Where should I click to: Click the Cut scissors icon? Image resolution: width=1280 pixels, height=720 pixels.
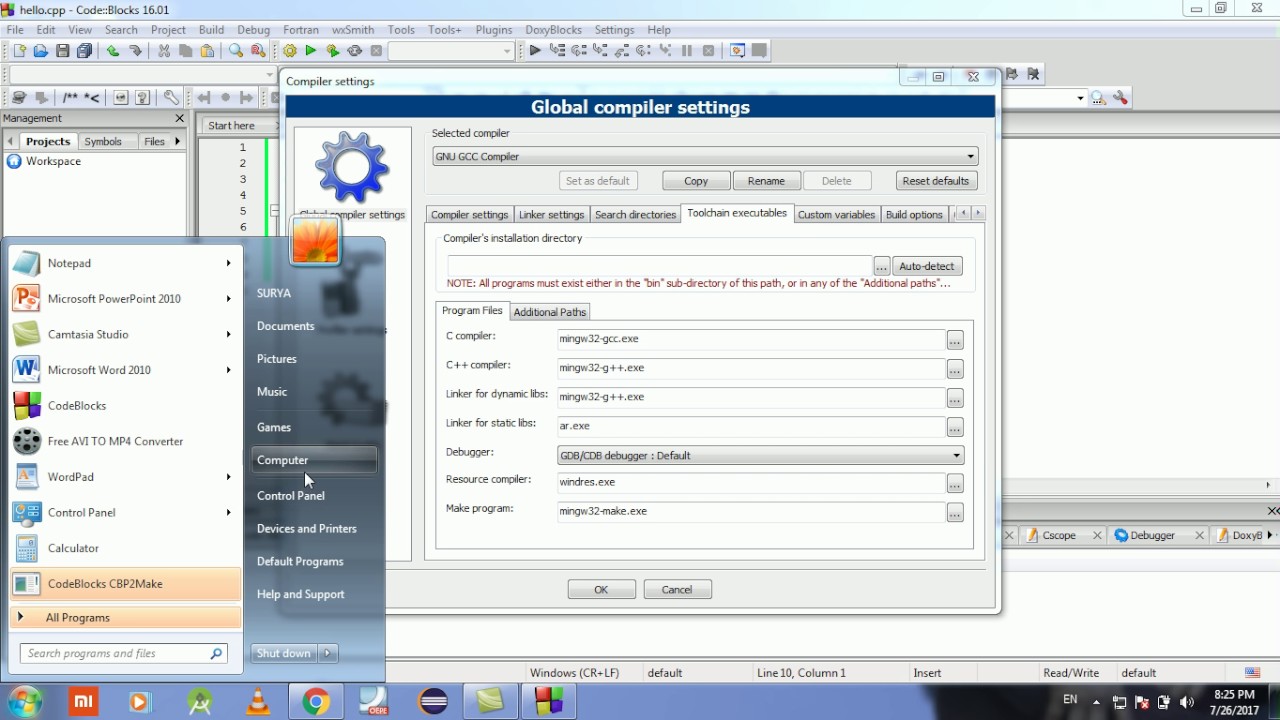click(x=164, y=51)
